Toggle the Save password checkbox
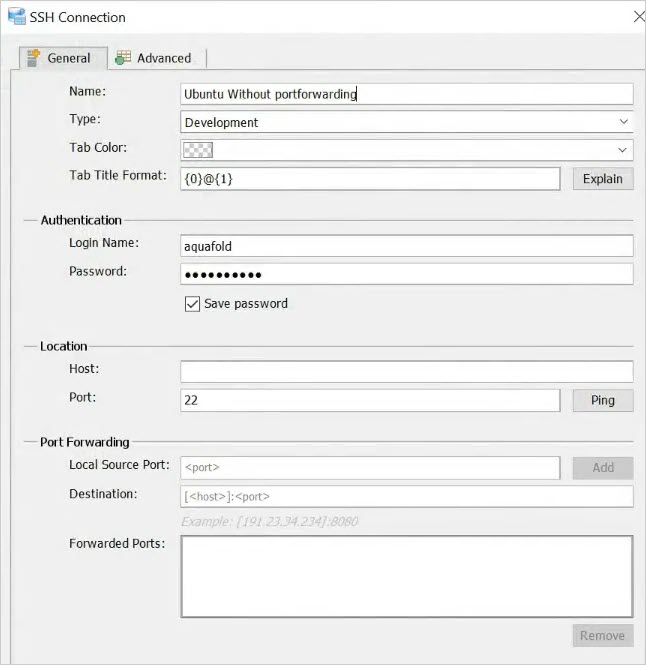The image size is (646, 665). 193,304
